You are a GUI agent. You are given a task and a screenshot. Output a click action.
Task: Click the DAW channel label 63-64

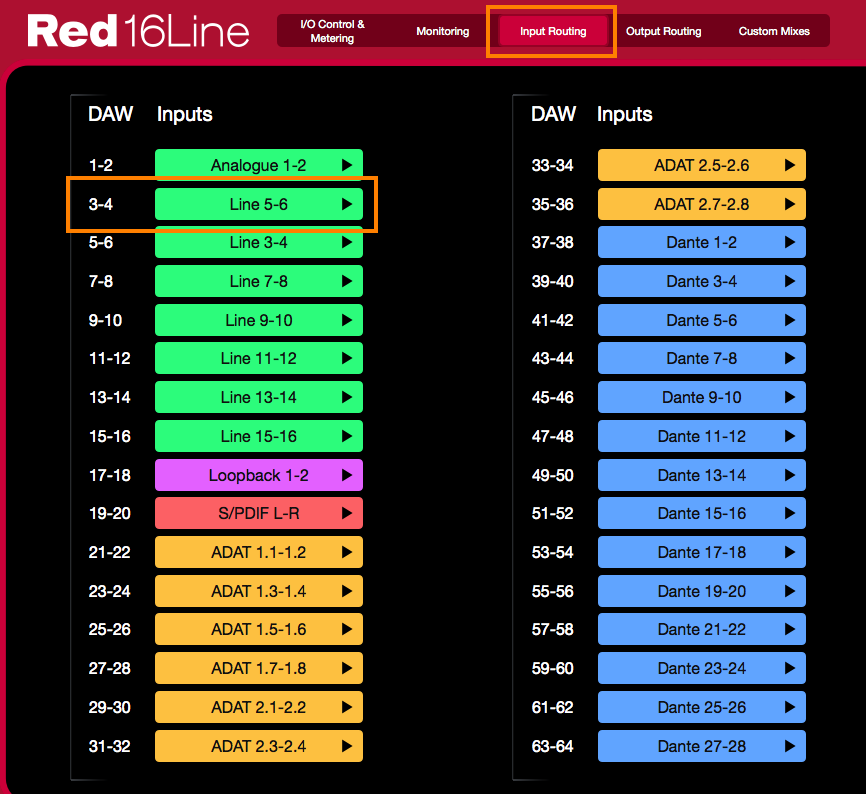click(552, 746)
